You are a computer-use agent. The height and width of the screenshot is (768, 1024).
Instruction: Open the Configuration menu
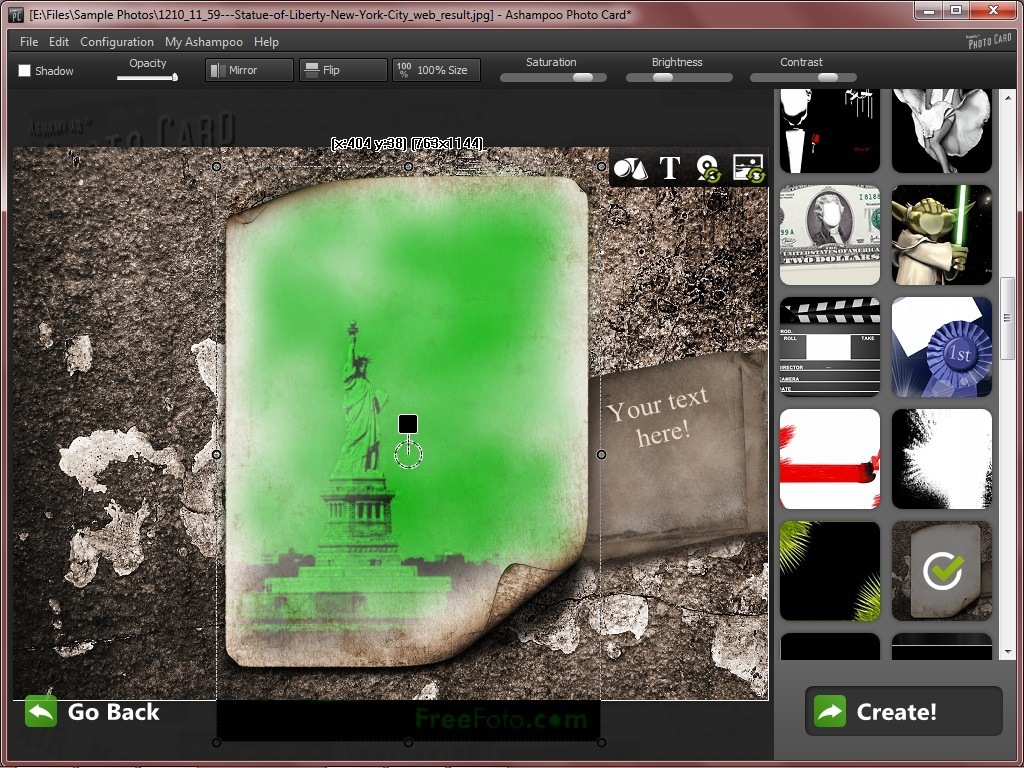[117, 42]
